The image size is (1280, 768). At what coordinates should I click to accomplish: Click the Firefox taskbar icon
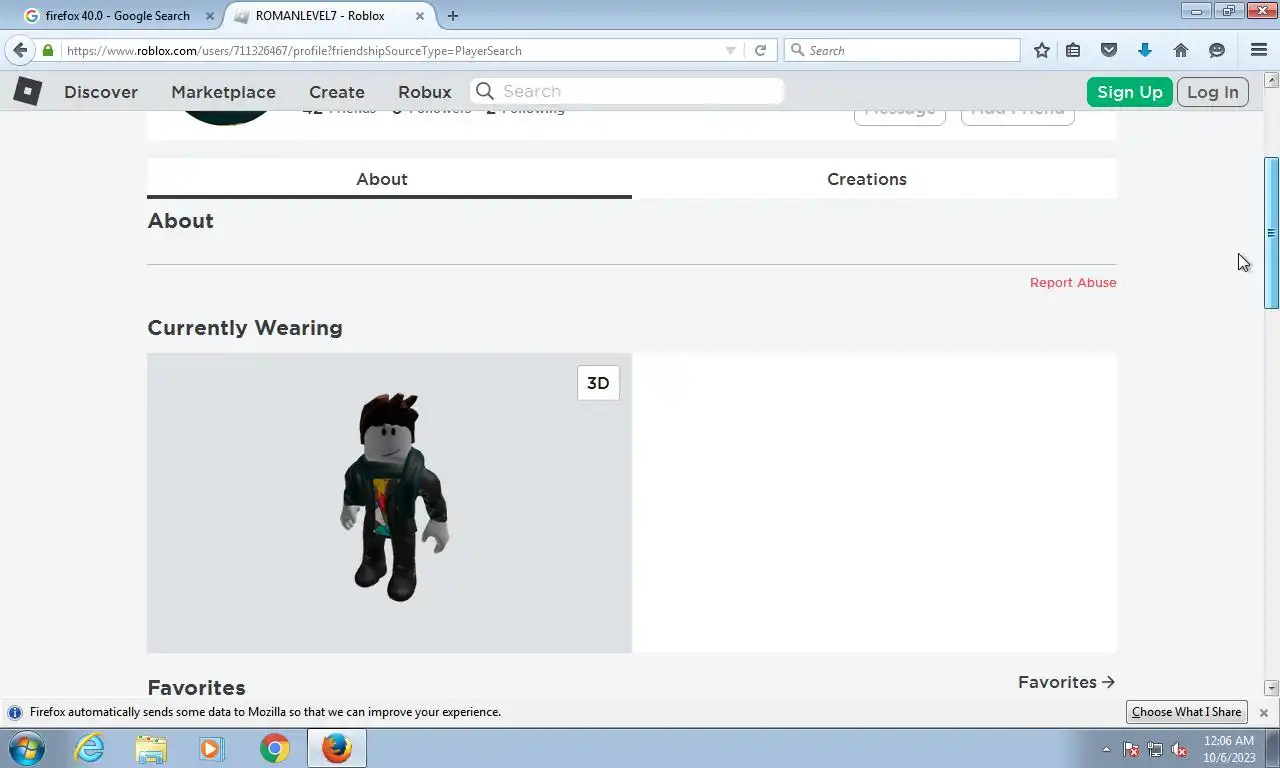(x=337, y=748)
